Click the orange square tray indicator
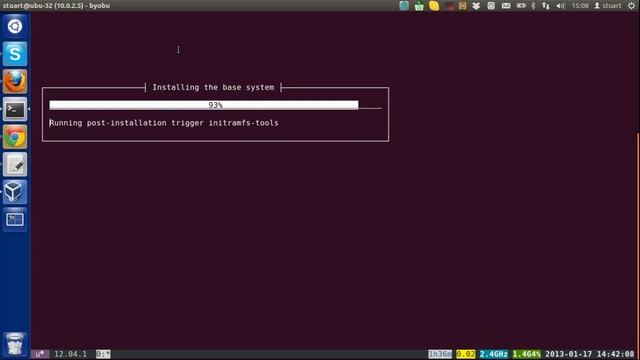 click(x=462, y=6)
